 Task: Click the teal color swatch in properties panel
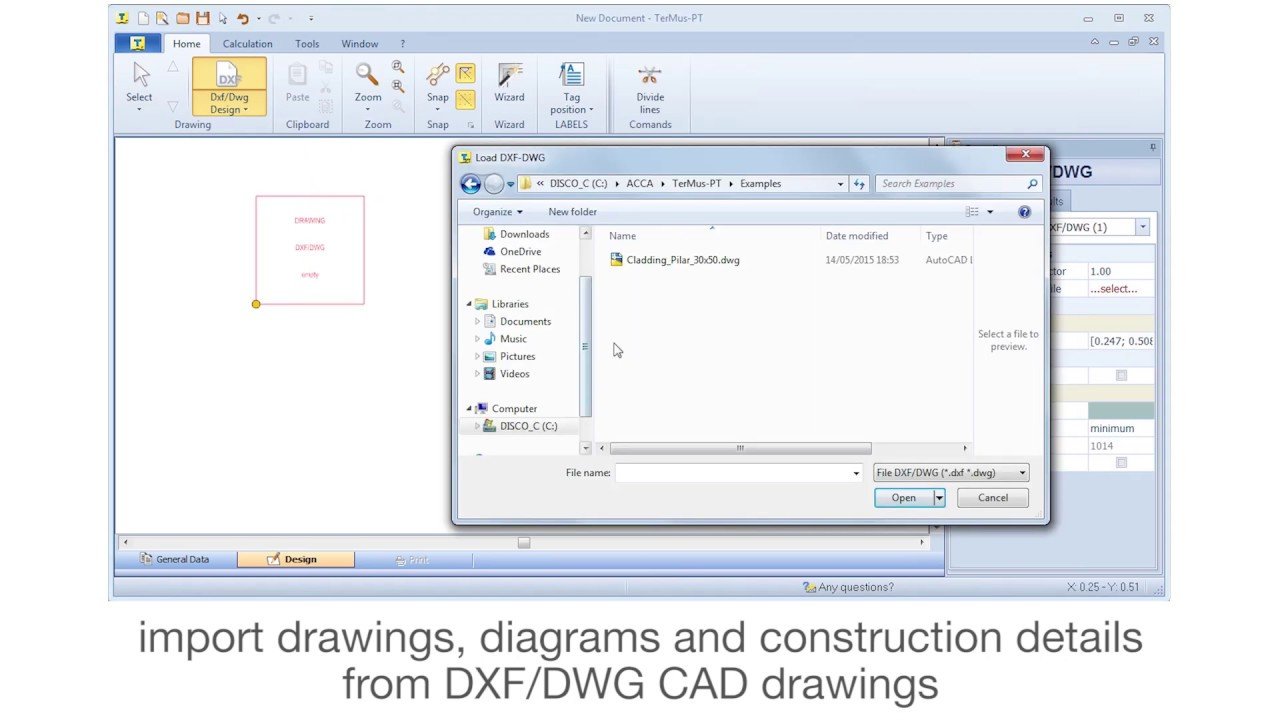coord(1121,411)
